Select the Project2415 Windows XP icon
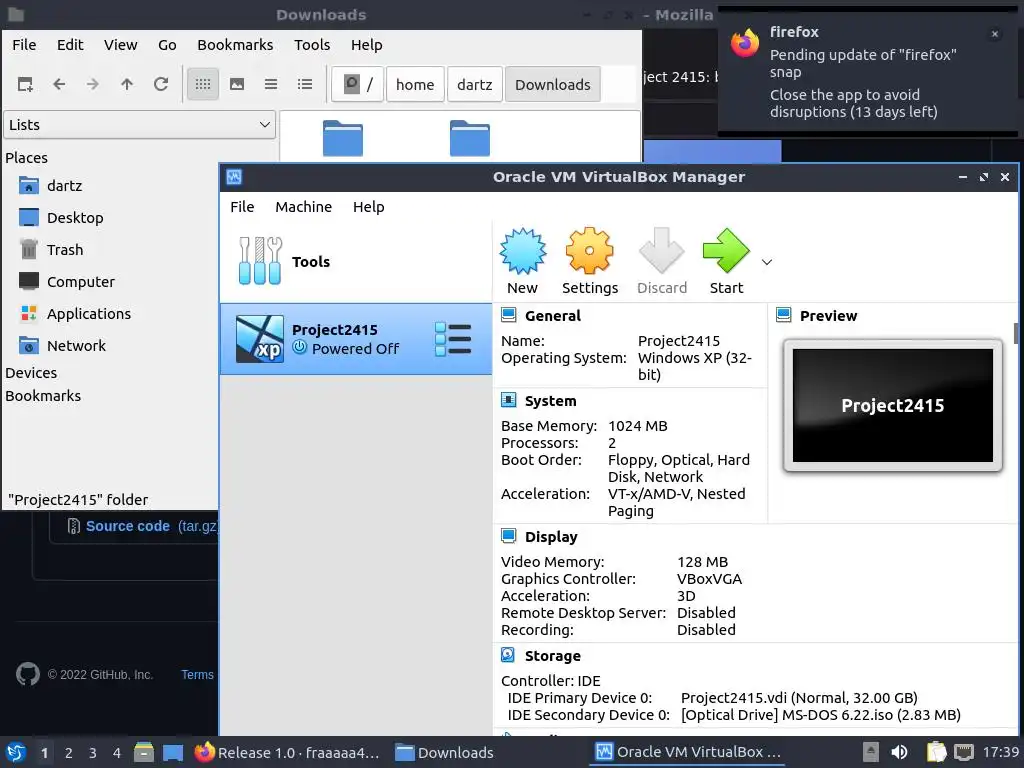Viewport: 1024px width, 768px height. [x=260, y=339]
